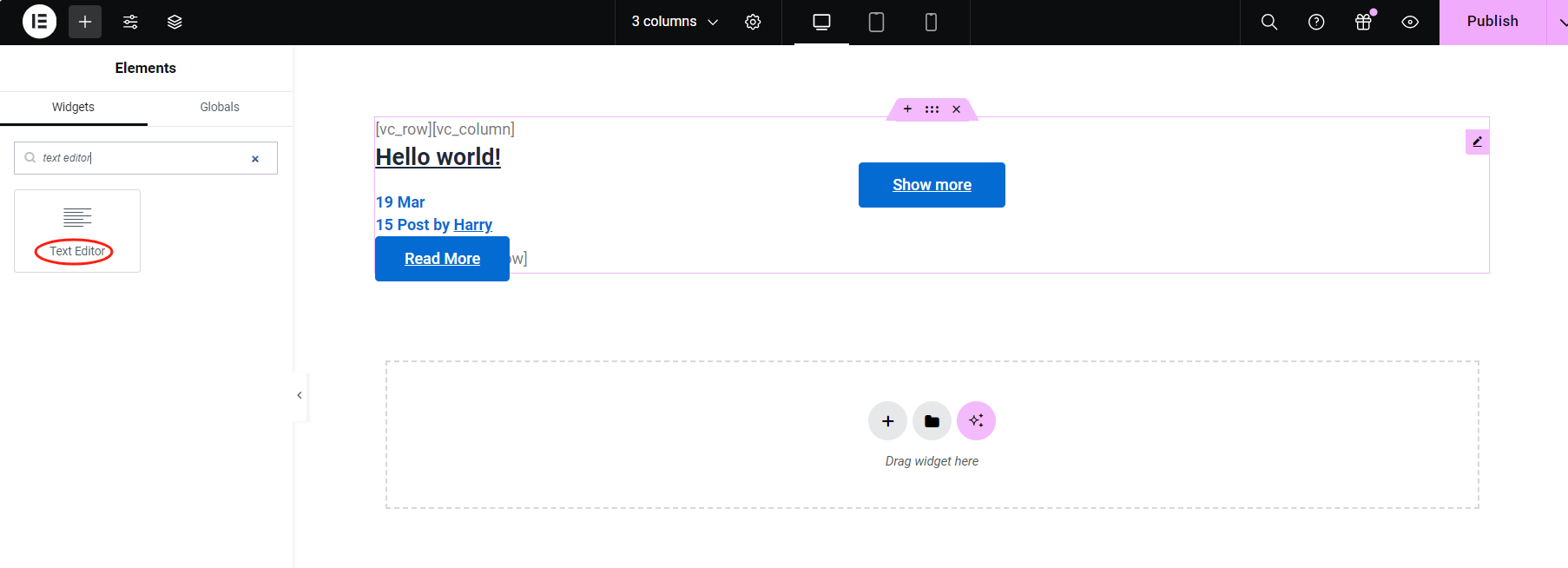
Task: Open the Hello world! post link
Action: coord(438,157)
